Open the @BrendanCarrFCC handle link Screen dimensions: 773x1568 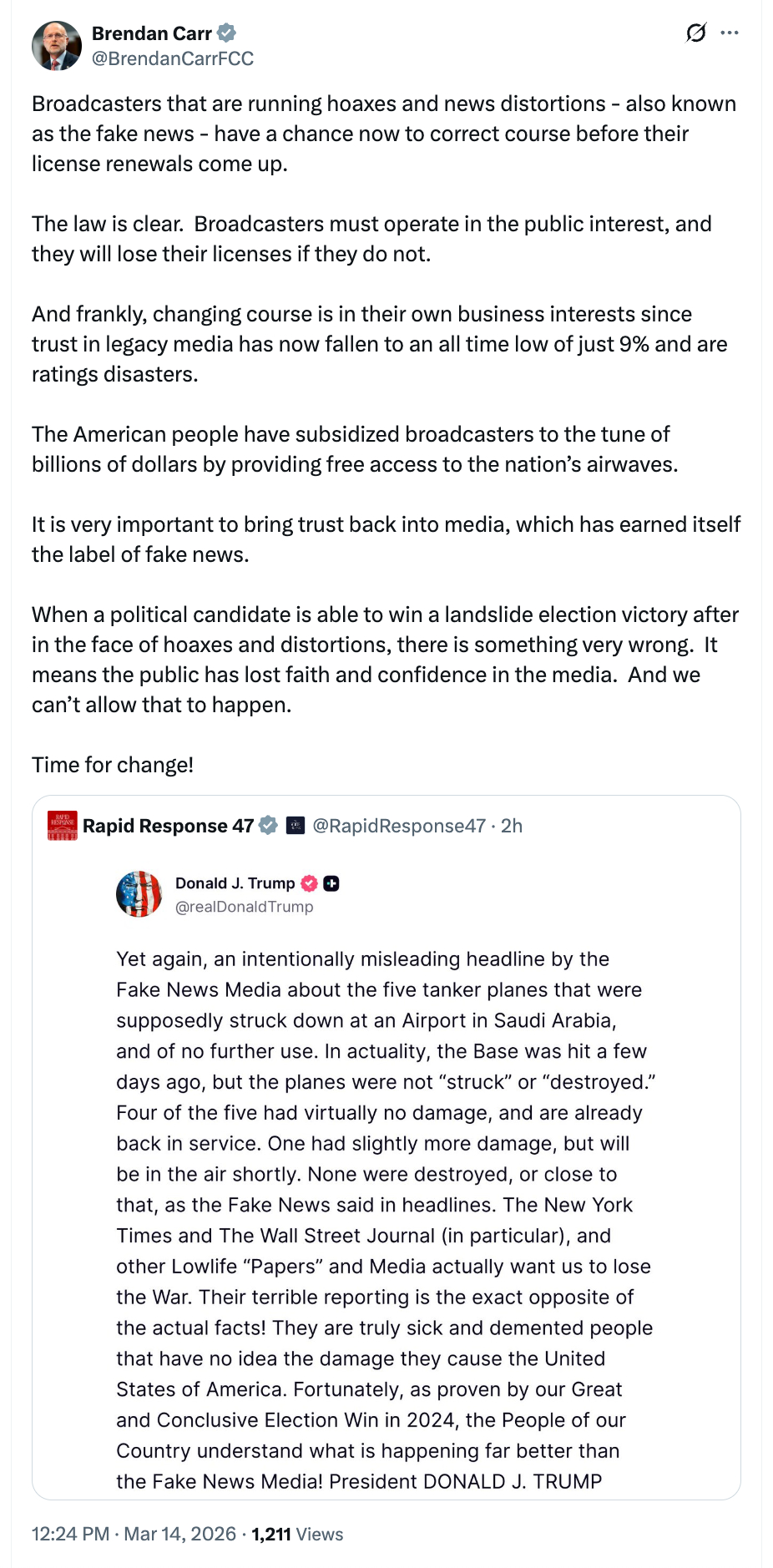[x=173, y=58]
